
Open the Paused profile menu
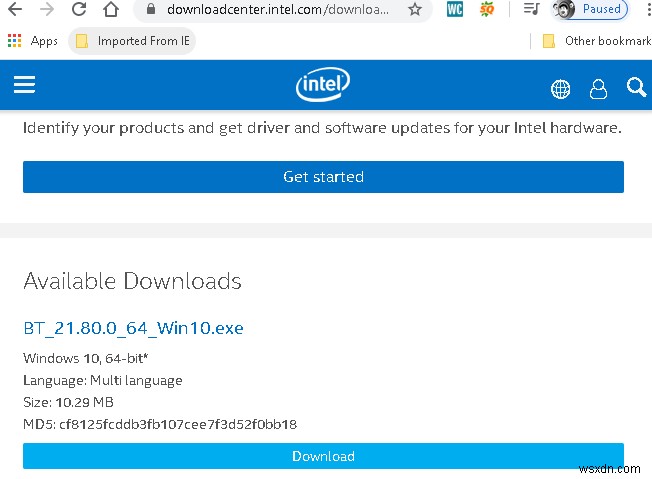590,9
